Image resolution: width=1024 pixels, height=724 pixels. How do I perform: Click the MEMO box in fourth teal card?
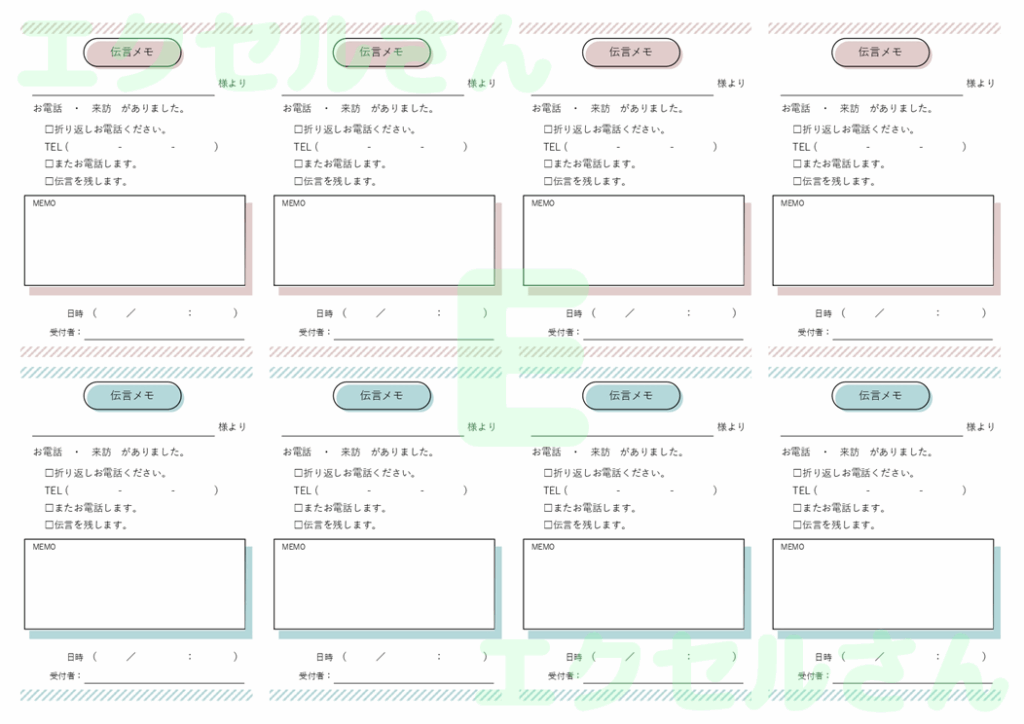[883, 584]
